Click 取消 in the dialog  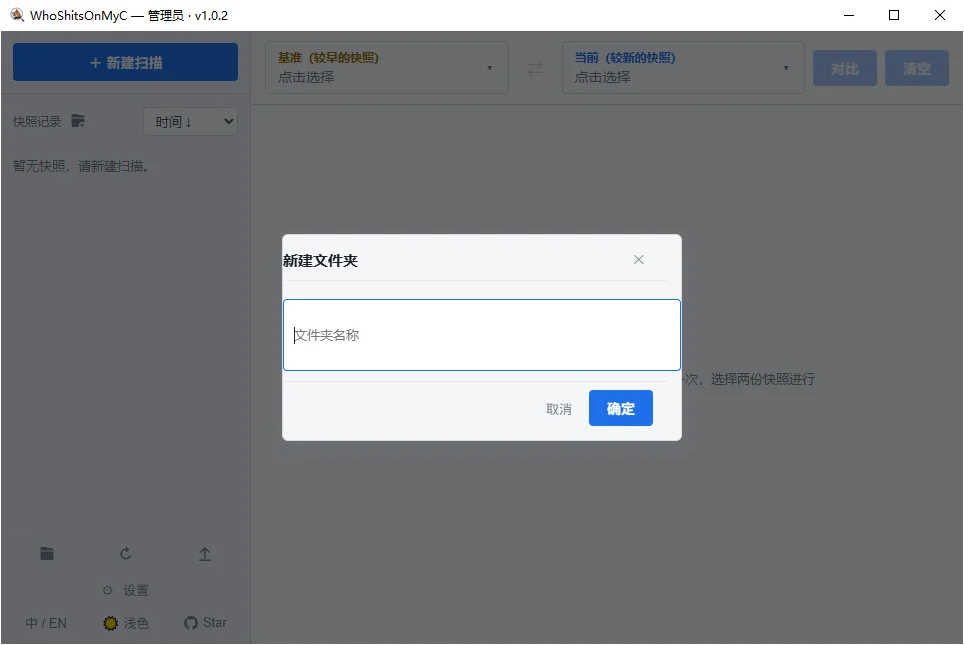pos(558,409)
